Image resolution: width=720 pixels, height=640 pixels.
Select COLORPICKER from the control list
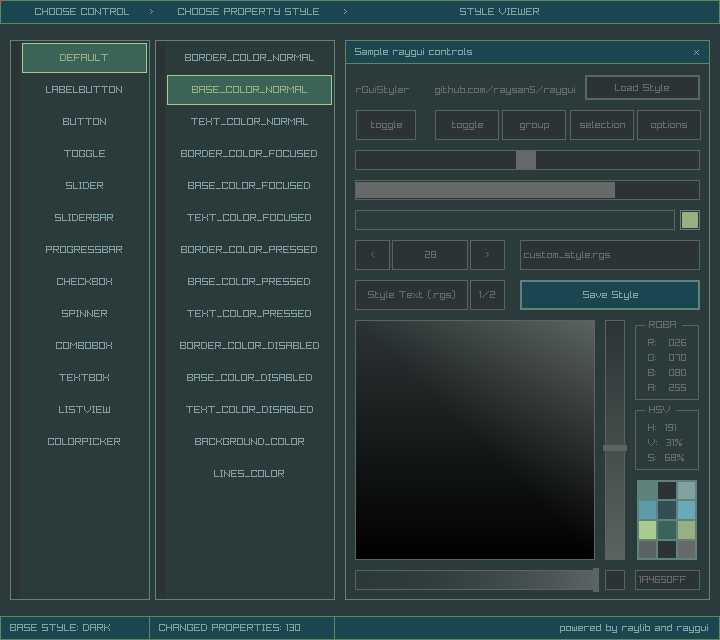pos(84,442)
